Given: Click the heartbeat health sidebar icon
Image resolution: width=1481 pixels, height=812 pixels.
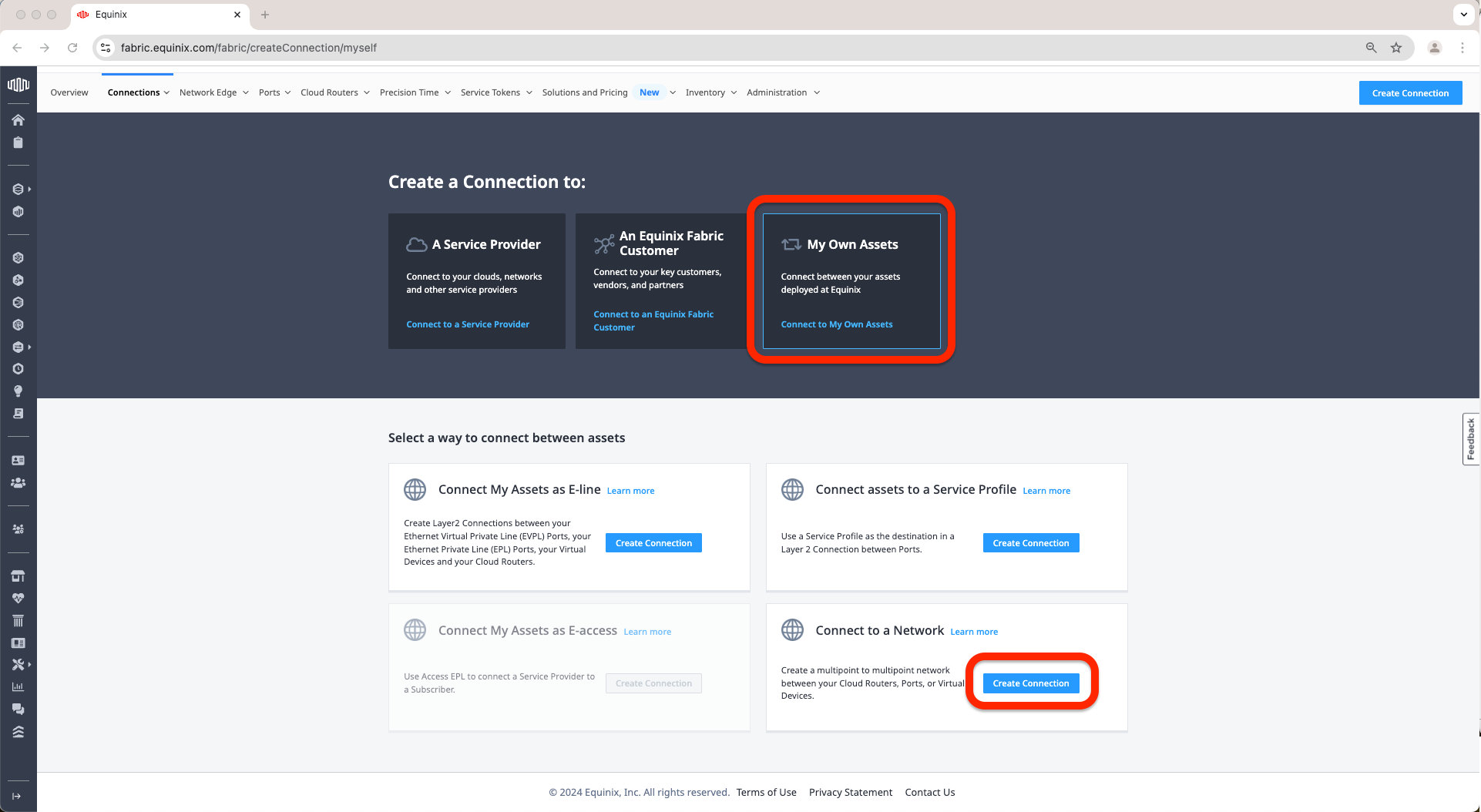Looking at the screenshot, I should tap(18, 599).
